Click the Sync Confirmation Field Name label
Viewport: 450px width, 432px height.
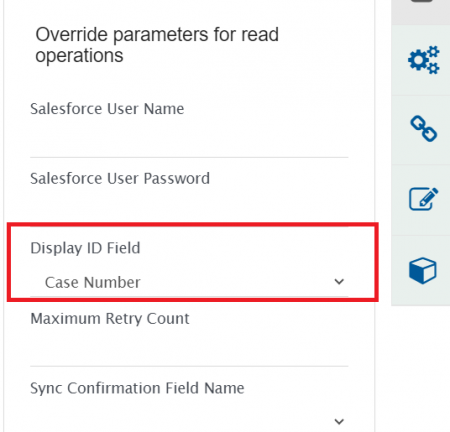137,388
